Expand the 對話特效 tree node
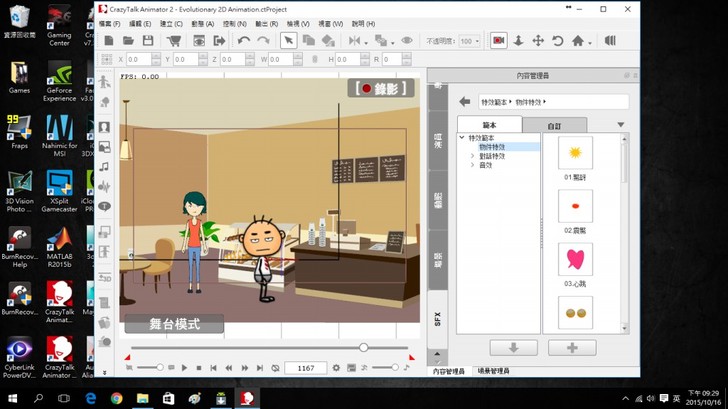 point(472,156)
